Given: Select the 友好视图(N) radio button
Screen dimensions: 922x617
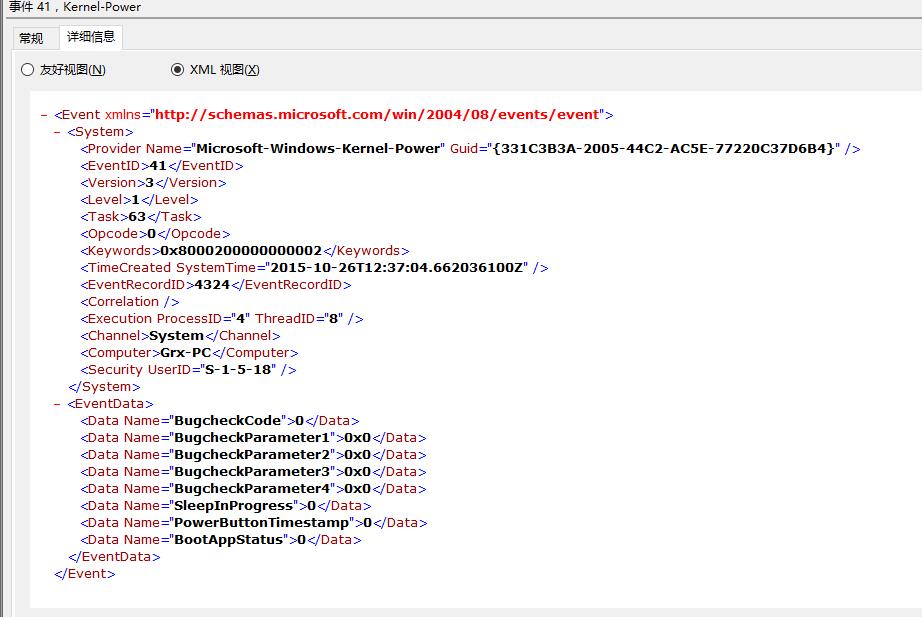Looking at the screenshot, I should pyautogui.click(x=64, y=69).
